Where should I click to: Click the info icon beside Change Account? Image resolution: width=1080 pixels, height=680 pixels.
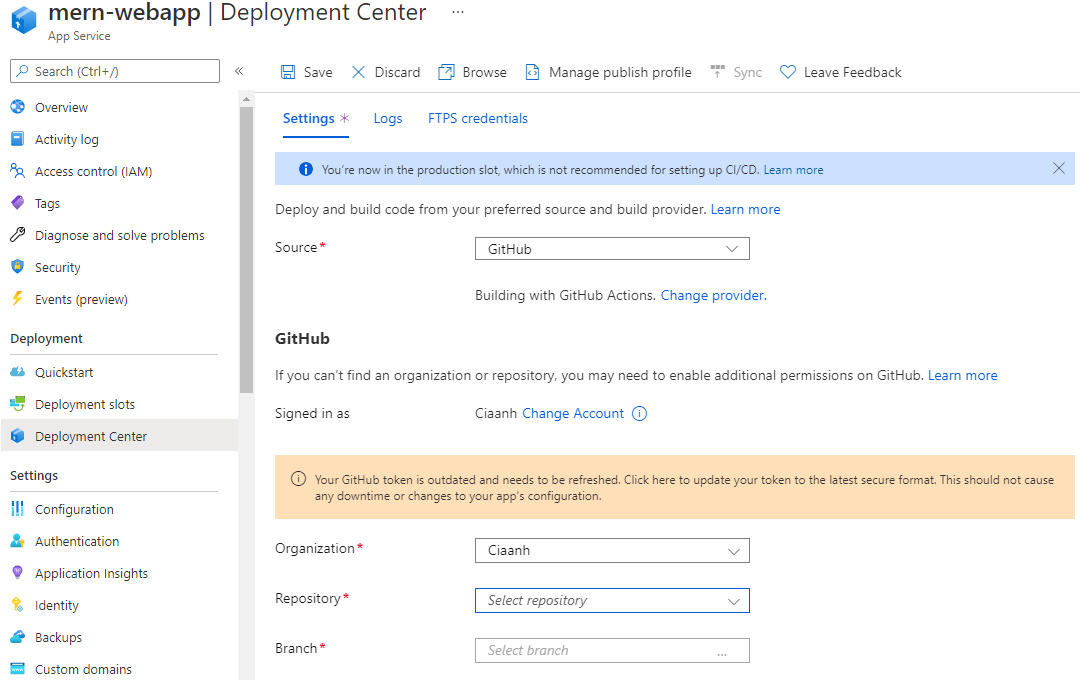click(x=638, y=413)
